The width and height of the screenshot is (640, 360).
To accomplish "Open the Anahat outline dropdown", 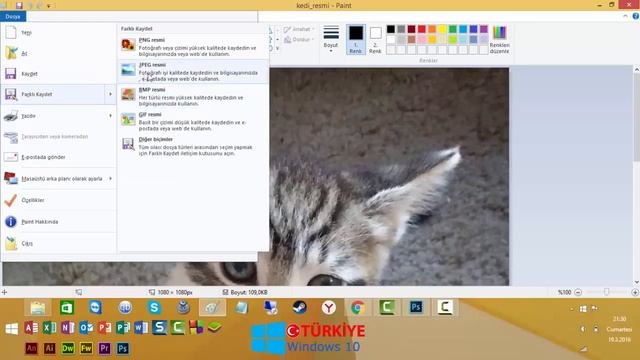I will [299, 29].
